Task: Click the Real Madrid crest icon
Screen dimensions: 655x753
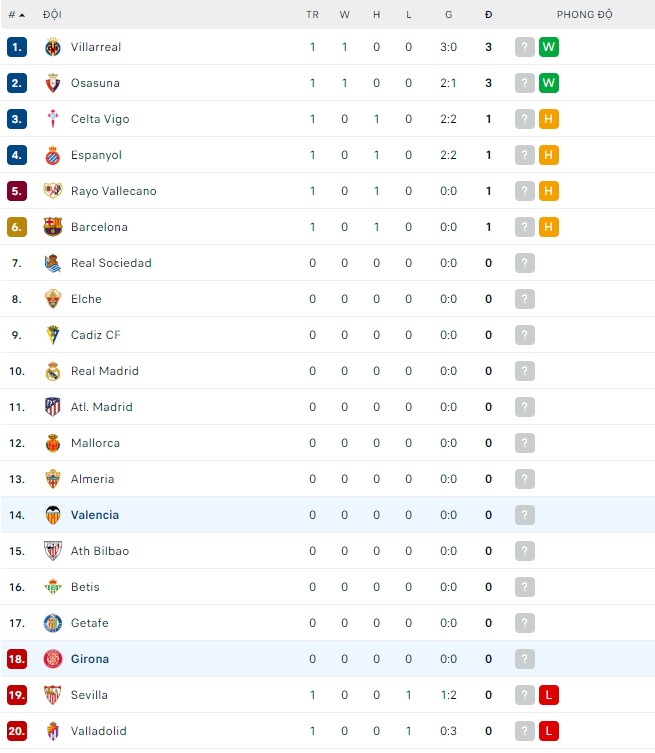Action: [x=53, y=371]
